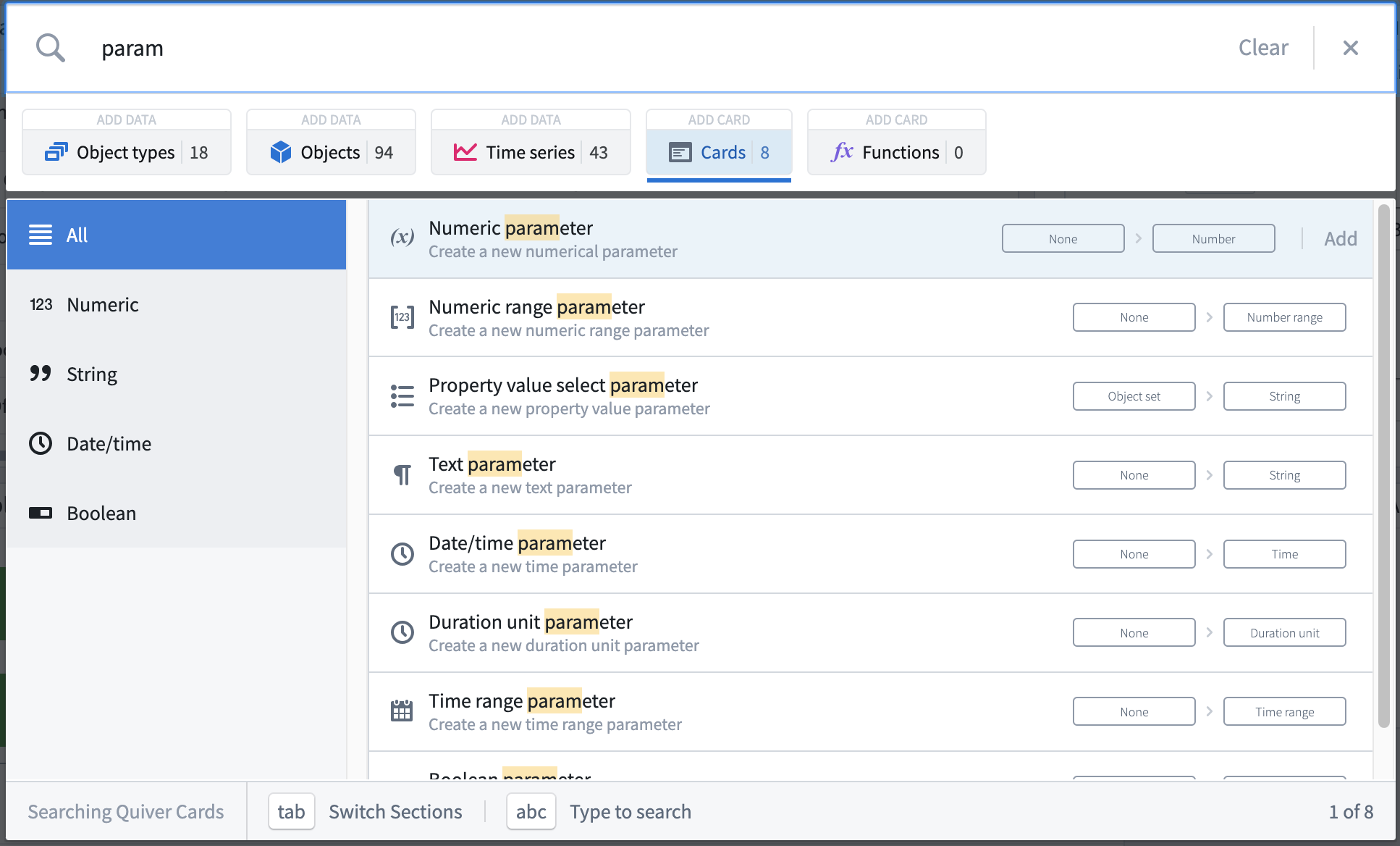Clear the search query

(1263, 48)
